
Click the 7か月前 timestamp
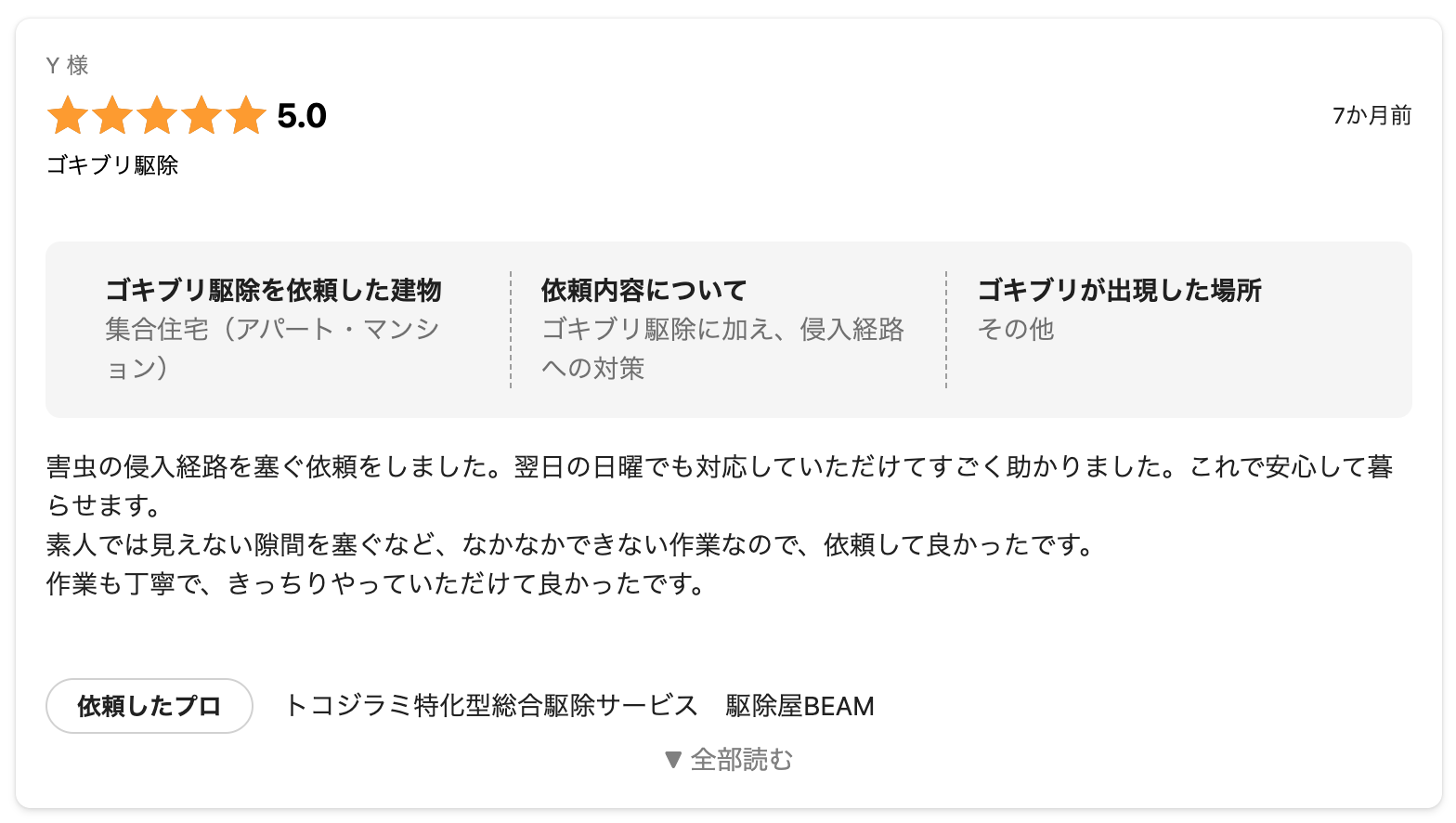tap(1371, 115)
